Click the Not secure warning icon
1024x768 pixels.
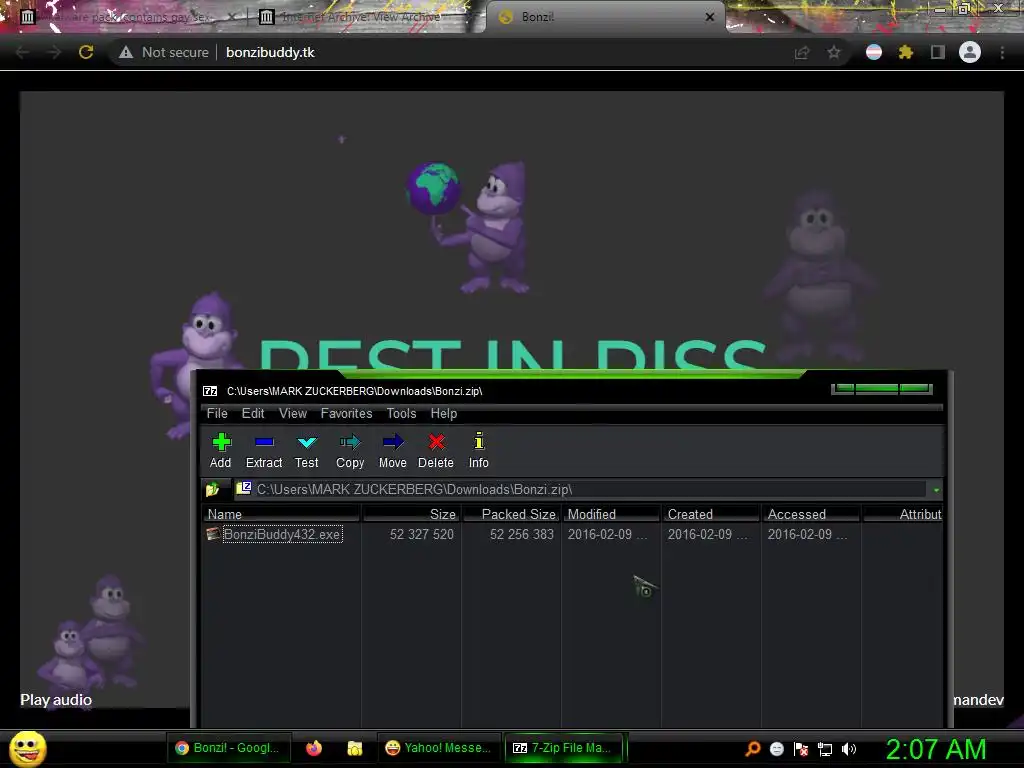(x=126, y=52)
